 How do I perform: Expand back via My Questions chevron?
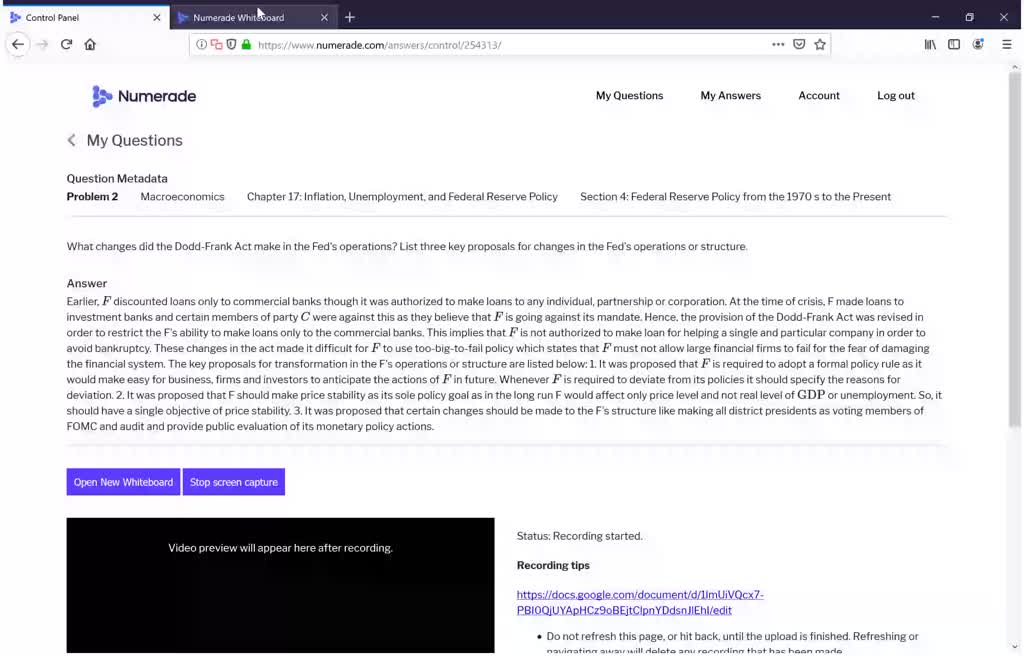click(70, 140)
